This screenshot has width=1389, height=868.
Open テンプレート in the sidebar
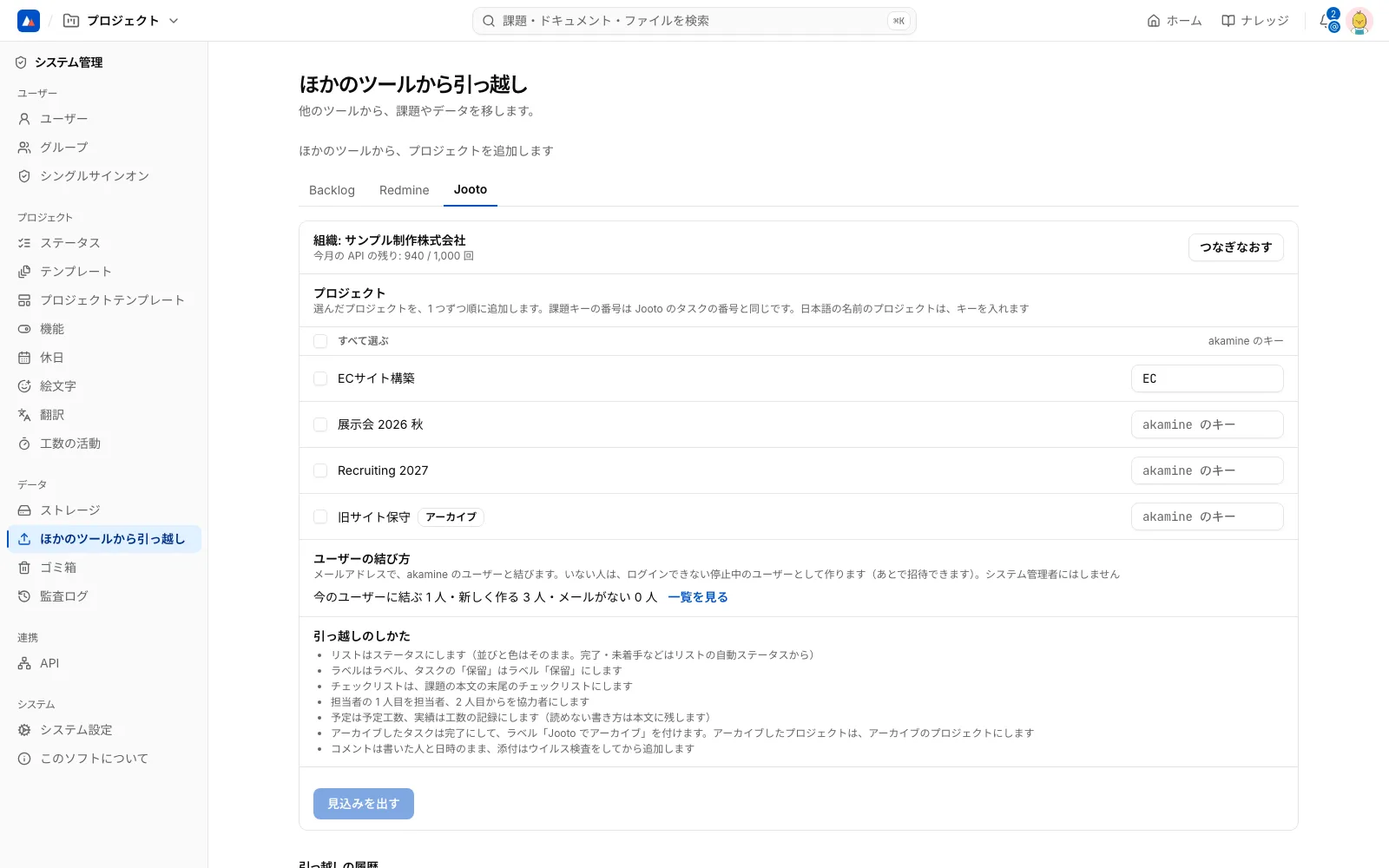[104, 272]
